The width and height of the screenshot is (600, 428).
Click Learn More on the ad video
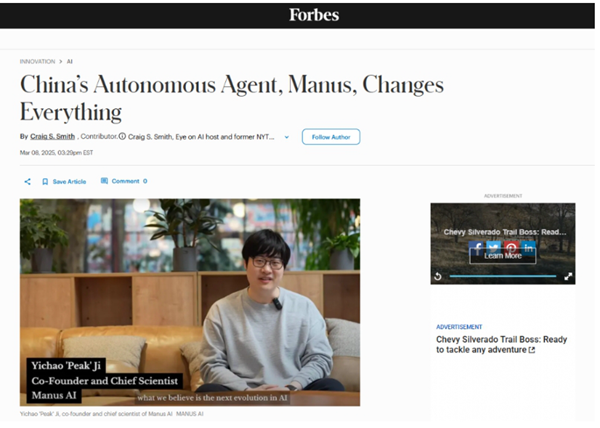(x=503, y=256)
